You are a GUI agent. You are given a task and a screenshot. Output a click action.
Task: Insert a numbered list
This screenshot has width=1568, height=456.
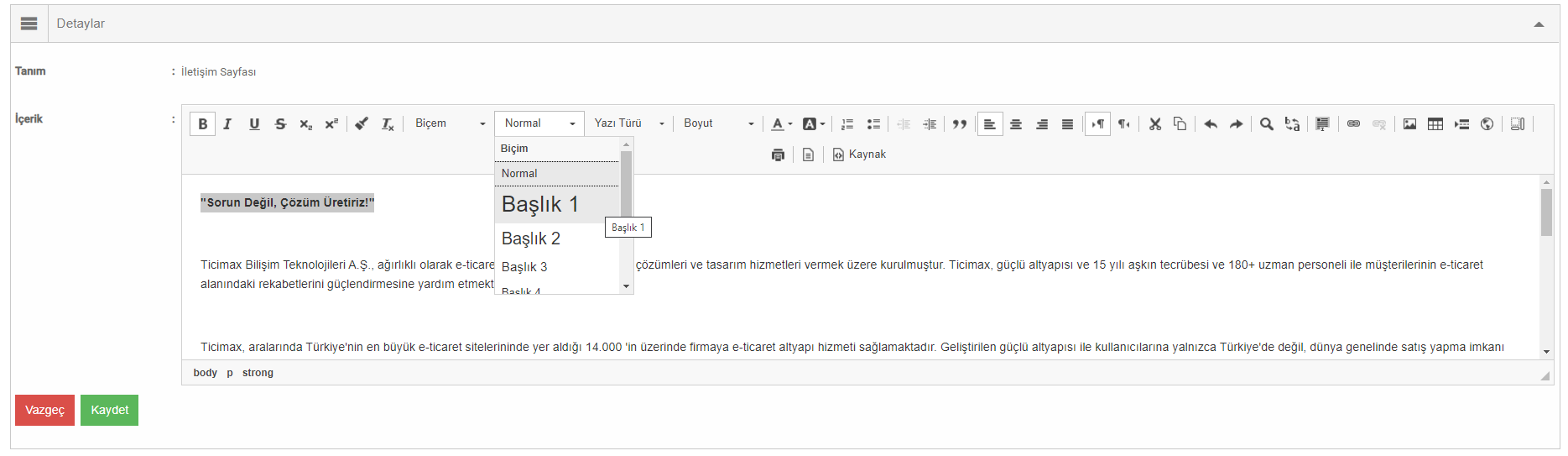[847, 123]
